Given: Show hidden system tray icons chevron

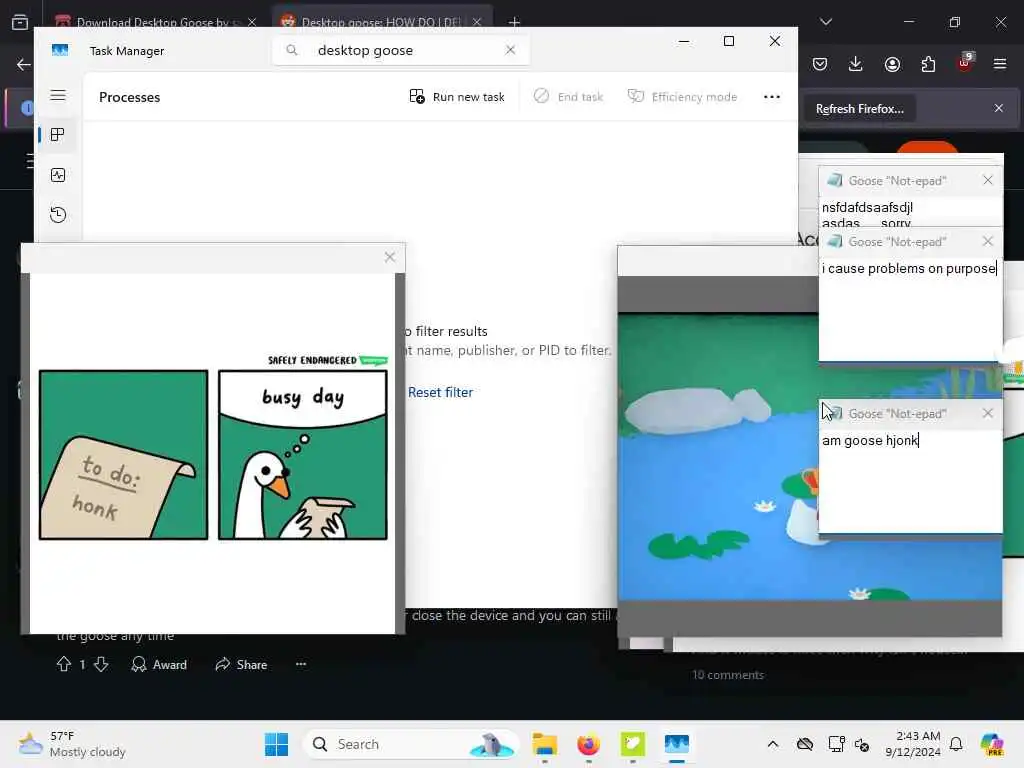Looking at the screenshot, I should click(773, 744).
